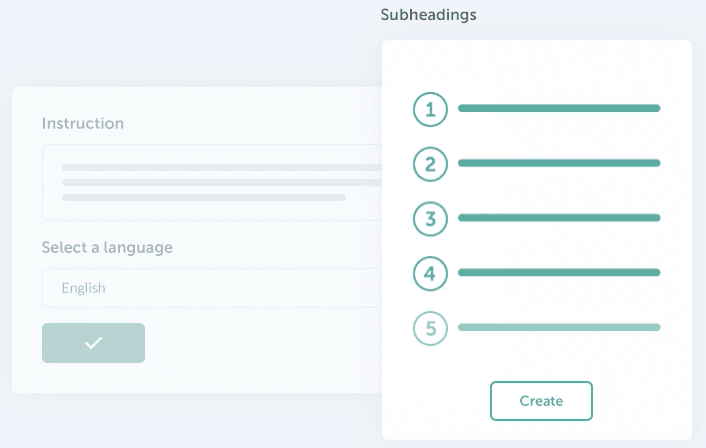Click the Instruction label
The height and width of the screenshot is (448, 706).
(x=83, y=124)
